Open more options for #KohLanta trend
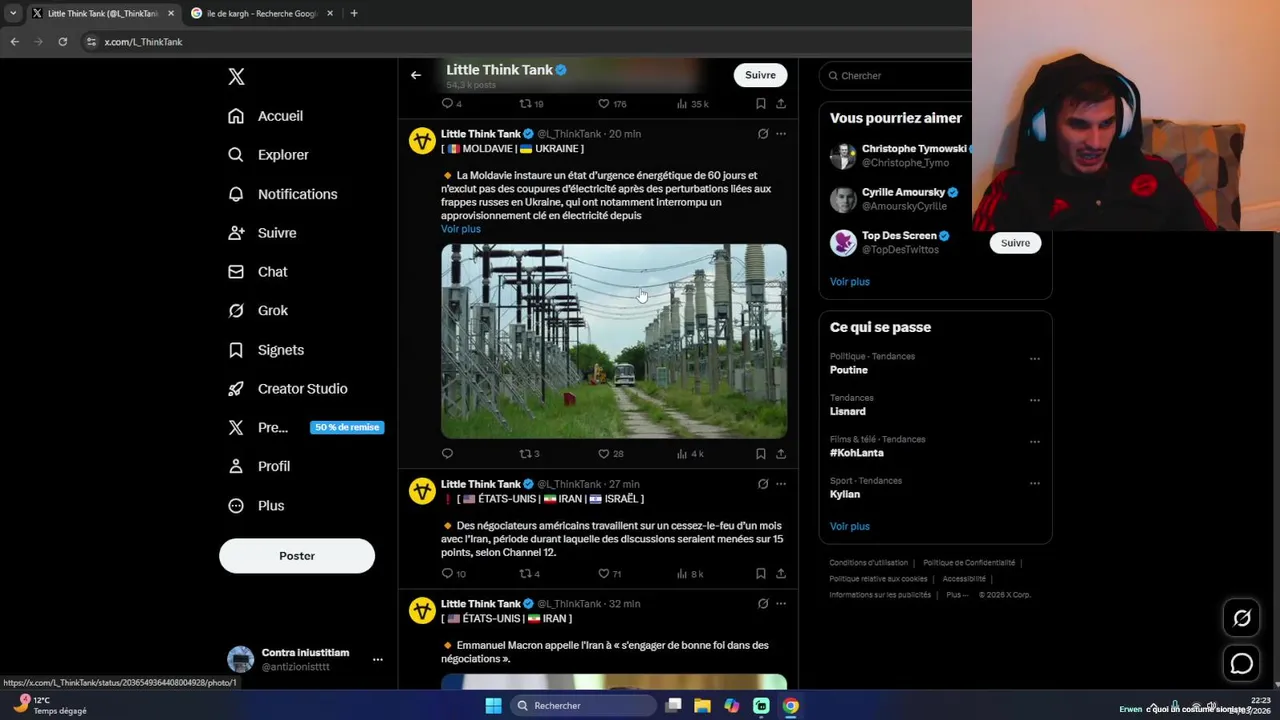Screen dimensions: 1280x720 point(1035,442)
